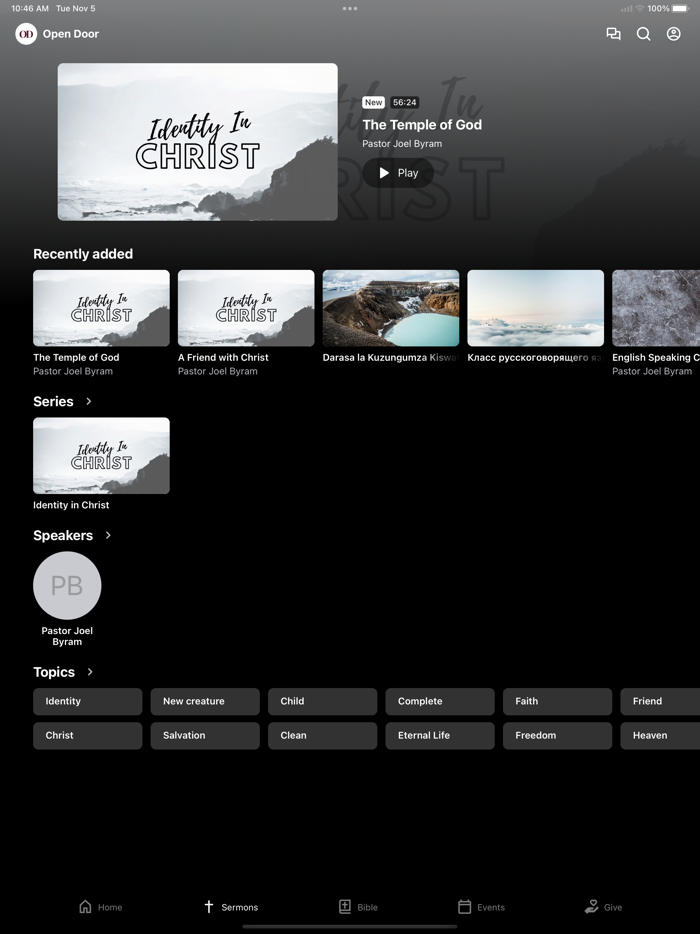Pick the Faith topic
The height and width of the screenshot is (934, 700).
(557, 701)
